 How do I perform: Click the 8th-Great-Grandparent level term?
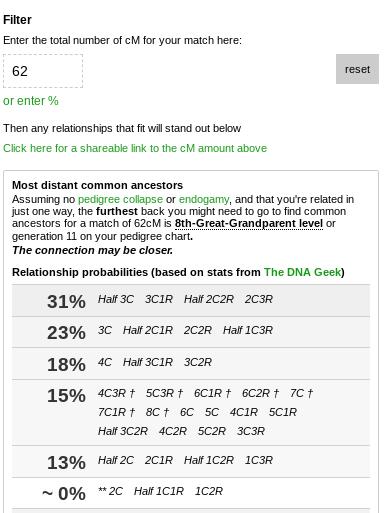pos(249,223)
